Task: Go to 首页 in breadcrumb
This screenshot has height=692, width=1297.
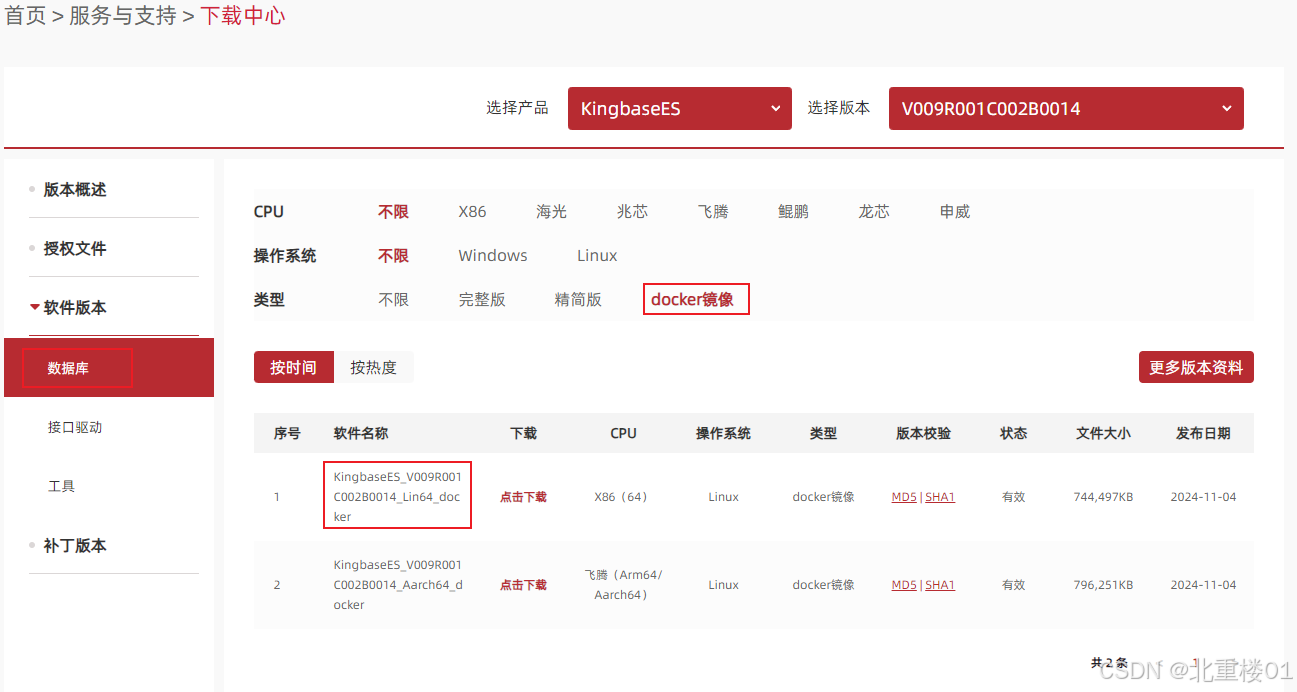Action: pyautogui.click(x=26, y=15)
